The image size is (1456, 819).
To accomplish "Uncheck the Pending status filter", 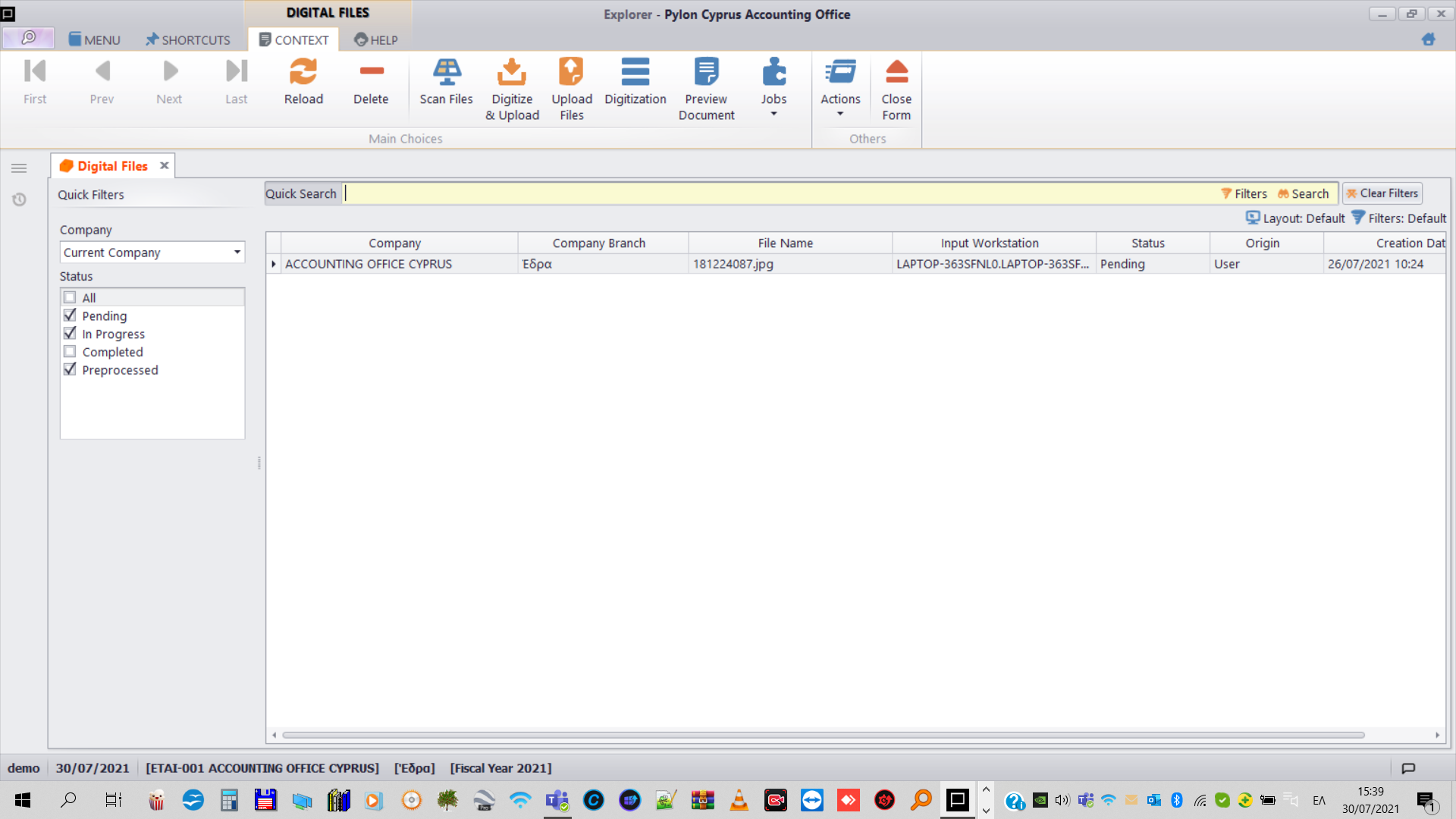I will pos(71,315).
